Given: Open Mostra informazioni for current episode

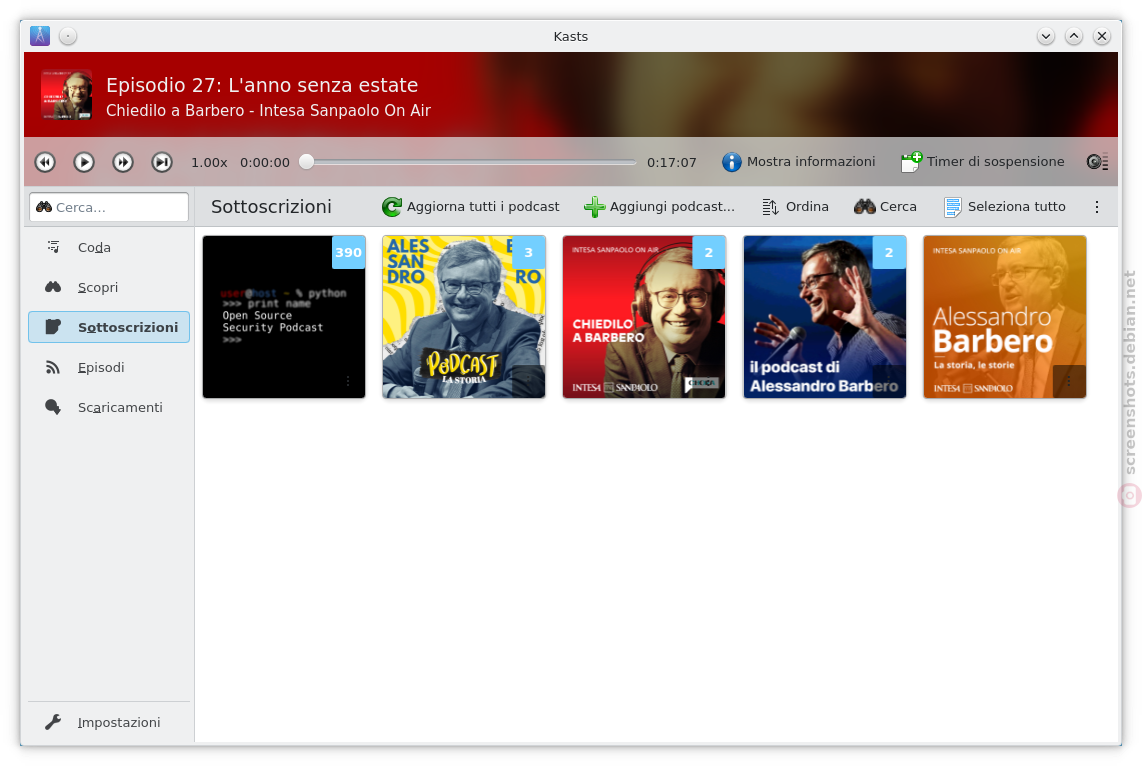Looking at the screenshot, I should click(x=798, y=162).
